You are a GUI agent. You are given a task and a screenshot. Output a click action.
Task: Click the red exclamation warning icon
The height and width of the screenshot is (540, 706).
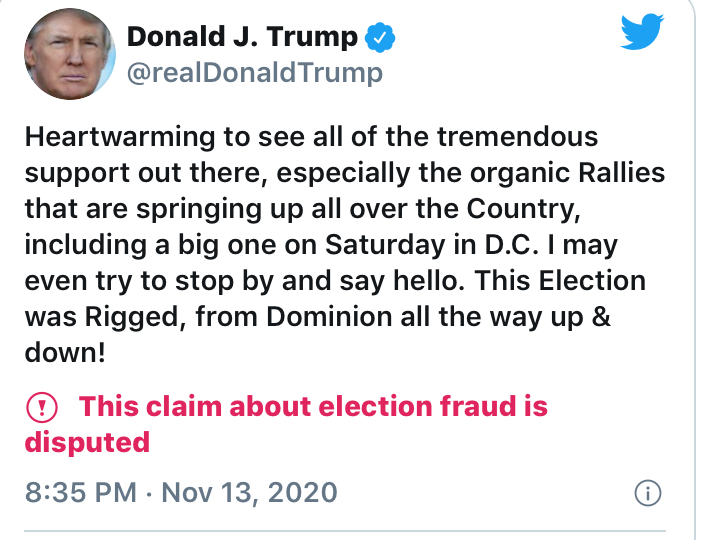pyautogui.click(x=42, y=408)
